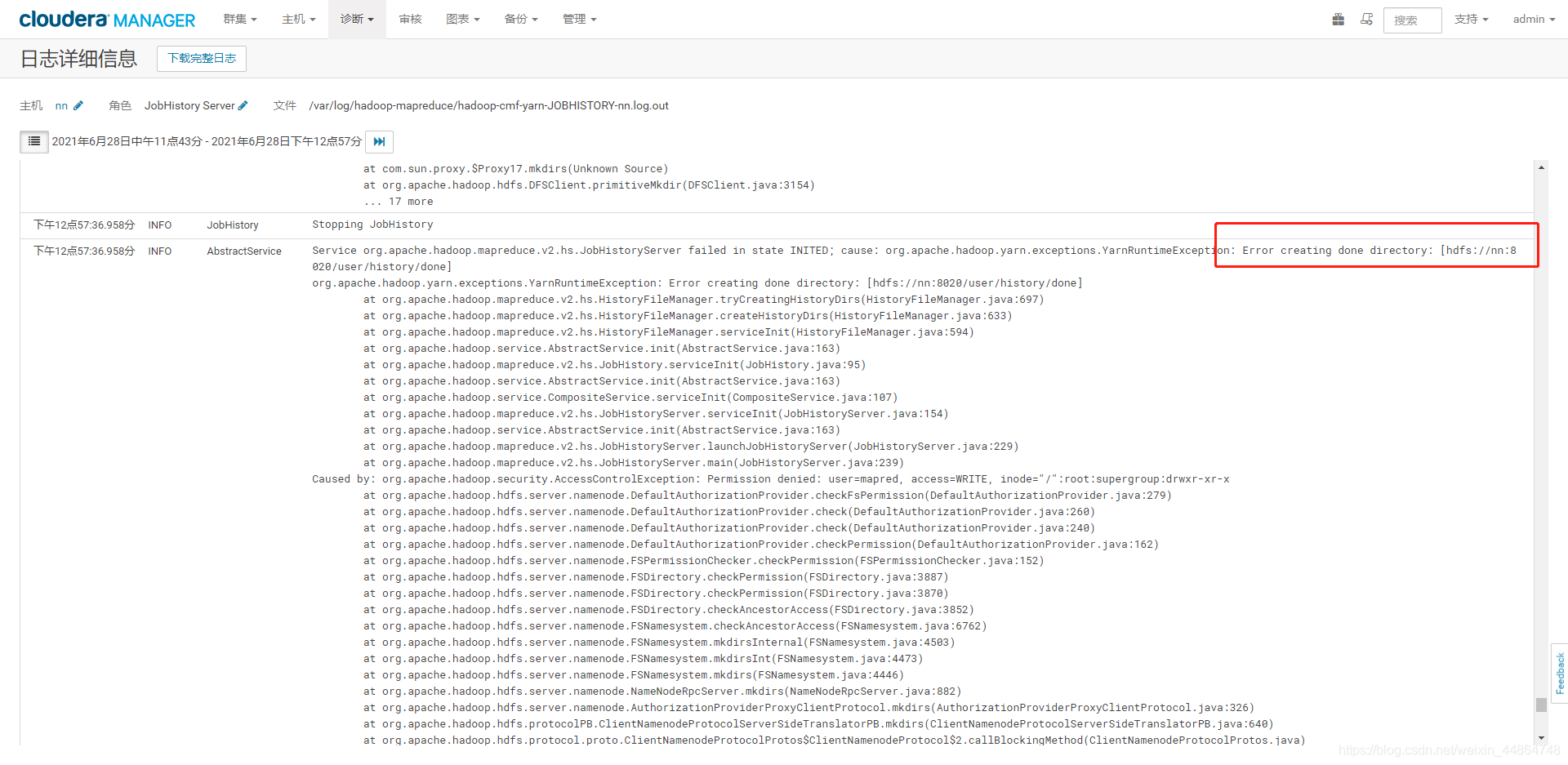Click scrollbar down arrow
The image size is (1568, 765).
click(1541, 738)
